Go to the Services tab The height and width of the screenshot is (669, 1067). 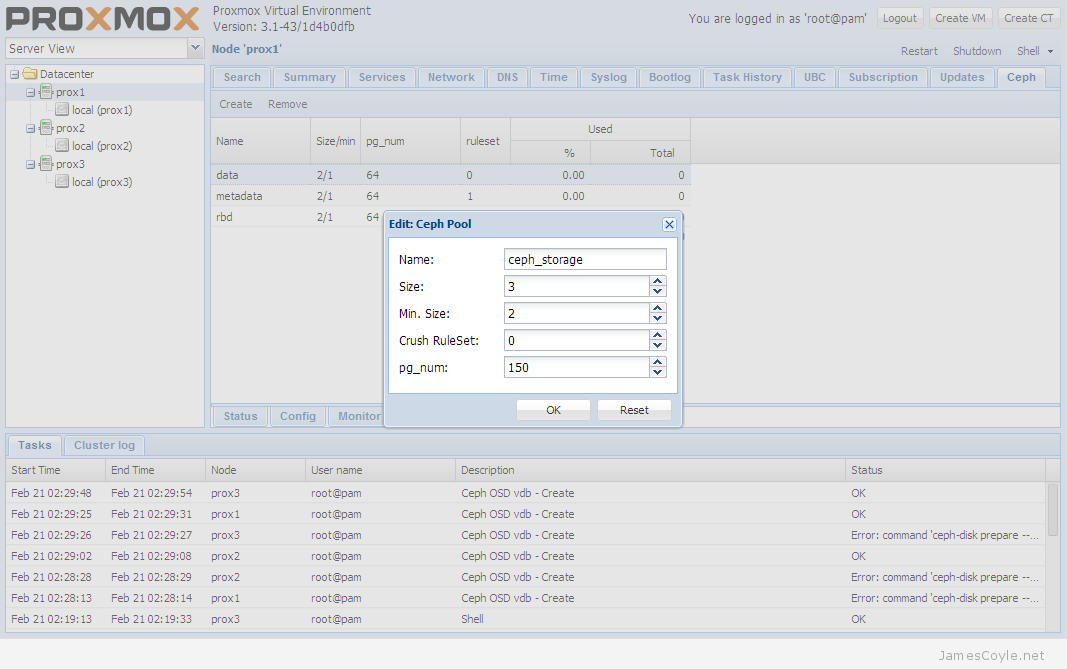point(382,78)
